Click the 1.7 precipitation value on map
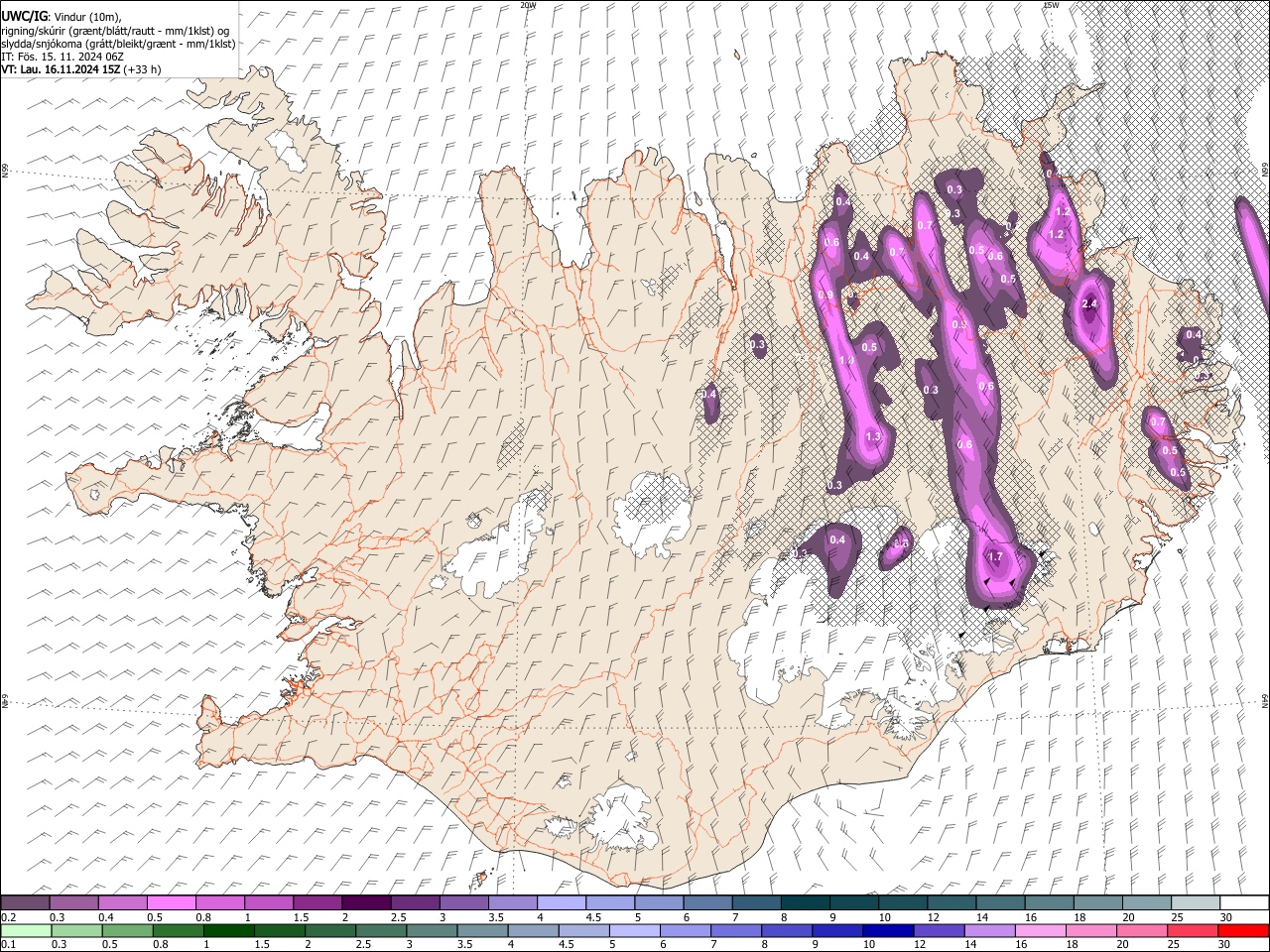 pyautogui.click(x=996, y=557)
